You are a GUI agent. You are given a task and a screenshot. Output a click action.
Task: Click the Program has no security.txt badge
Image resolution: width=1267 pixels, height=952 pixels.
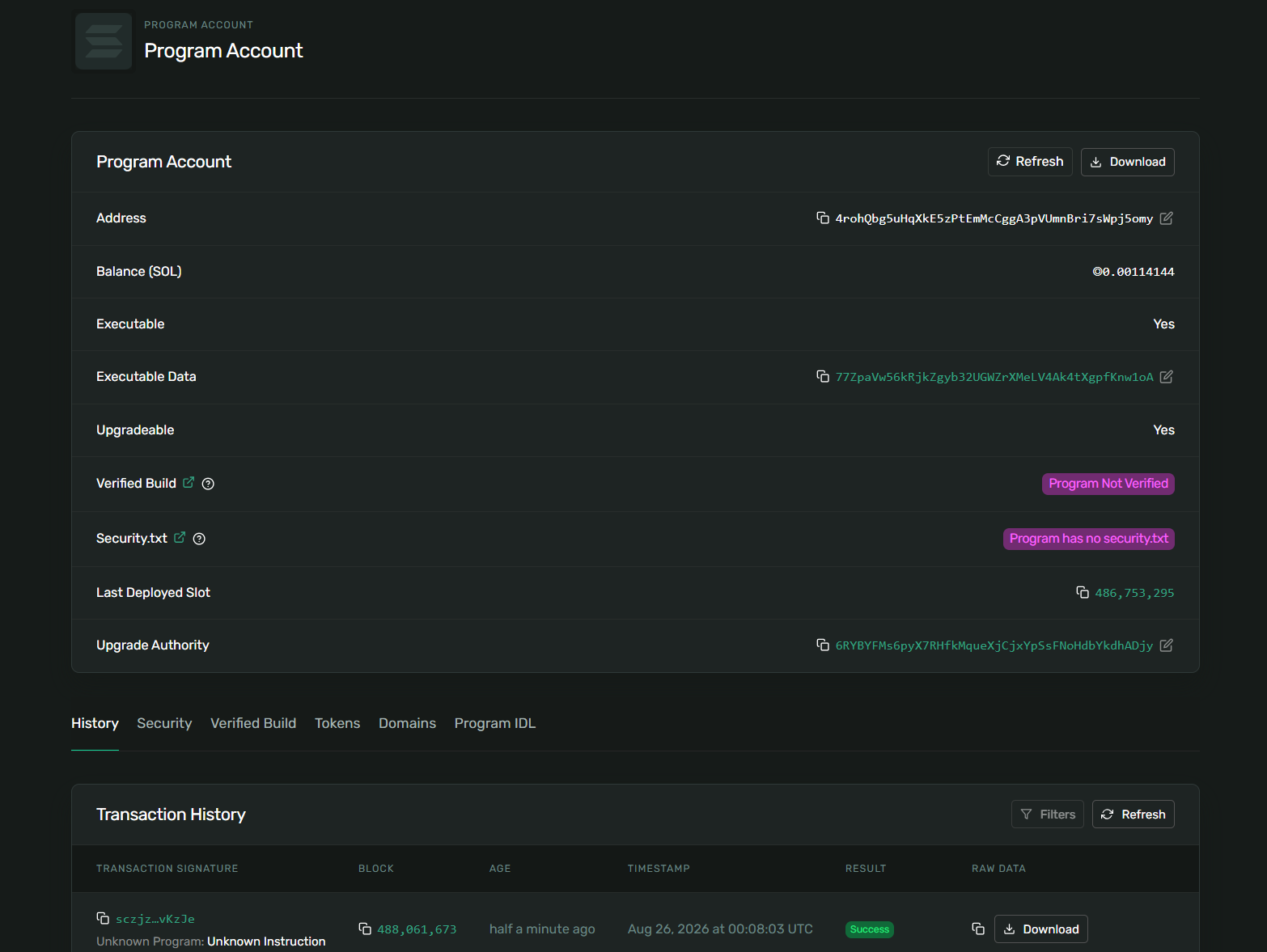coord(1089,539)
